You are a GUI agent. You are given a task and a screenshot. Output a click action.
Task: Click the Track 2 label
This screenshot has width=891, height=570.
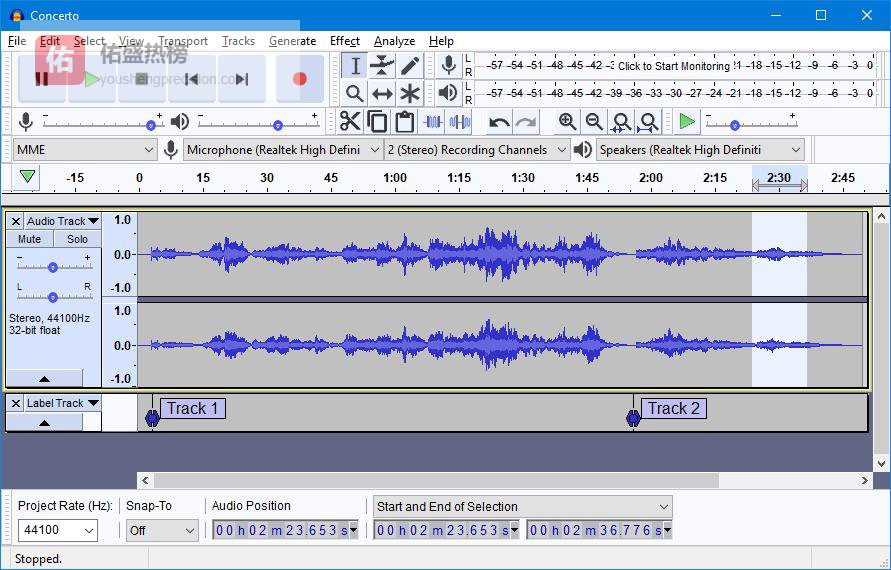click(673, 408)
